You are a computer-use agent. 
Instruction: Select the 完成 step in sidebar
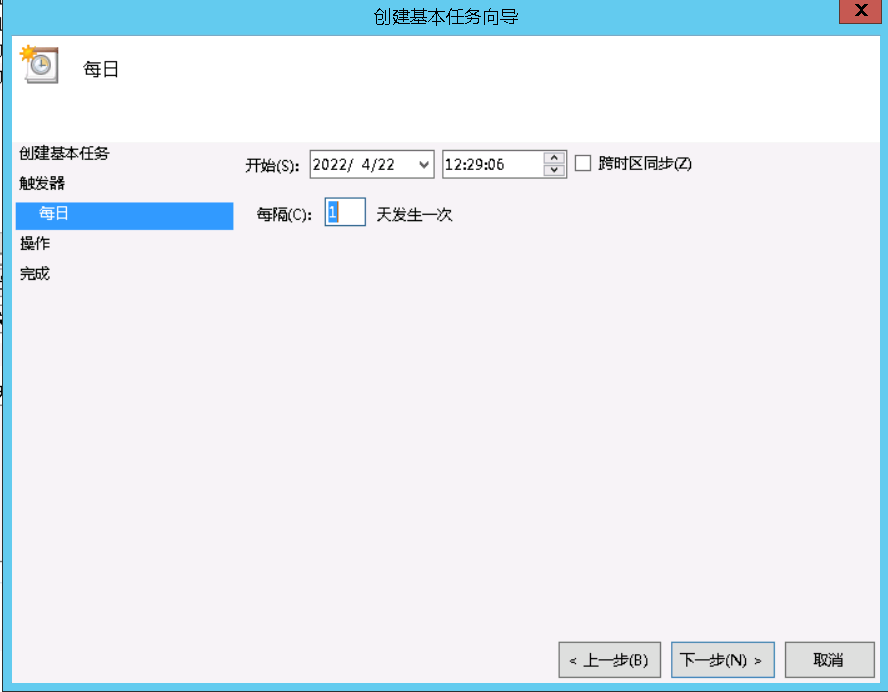click(x=35, y=274)
